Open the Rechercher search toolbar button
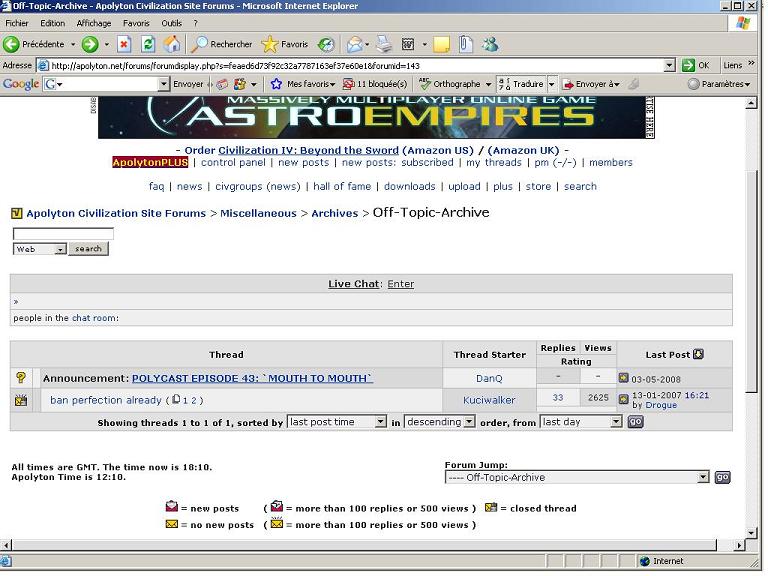The image size is (768, 576). [x=222, y=44]
